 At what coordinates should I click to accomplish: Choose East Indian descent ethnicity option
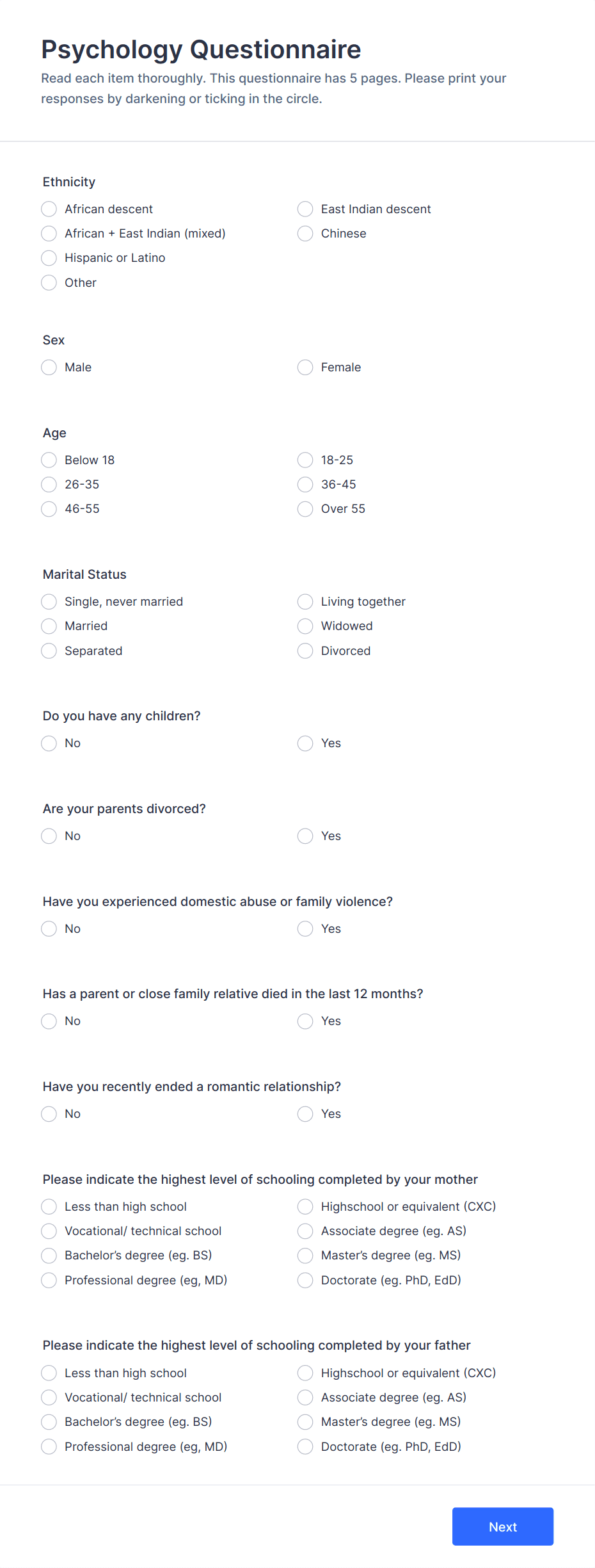pyautogui.click(x=305, y=209)
